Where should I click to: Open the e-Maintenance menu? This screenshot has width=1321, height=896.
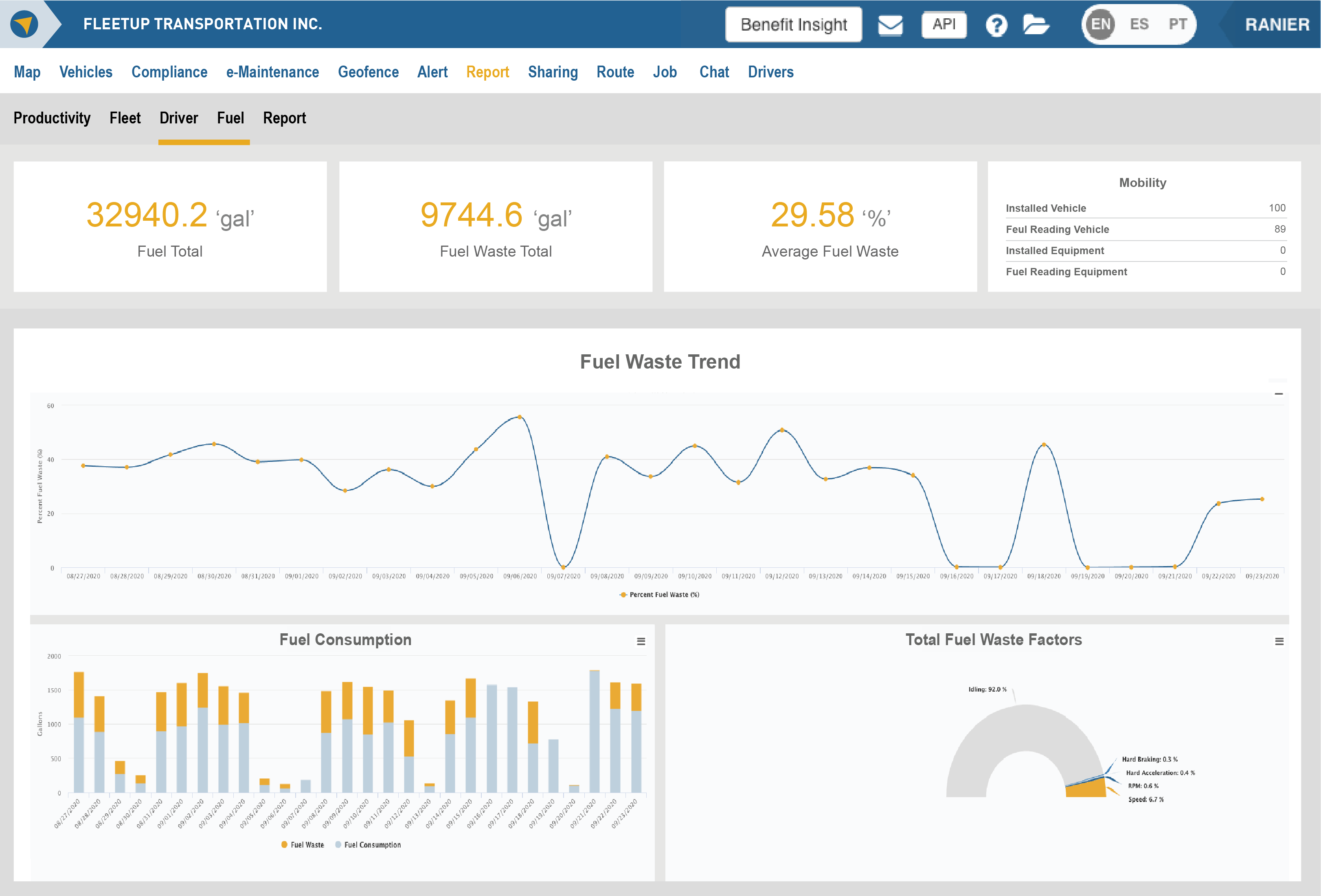point(272,72)
